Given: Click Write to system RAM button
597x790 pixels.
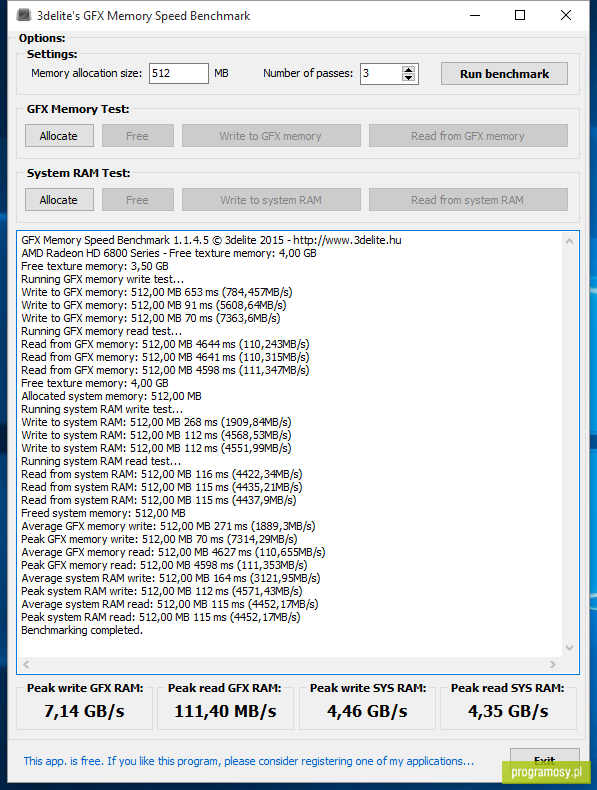Looking at the screenshot, I should click(271, 200).
